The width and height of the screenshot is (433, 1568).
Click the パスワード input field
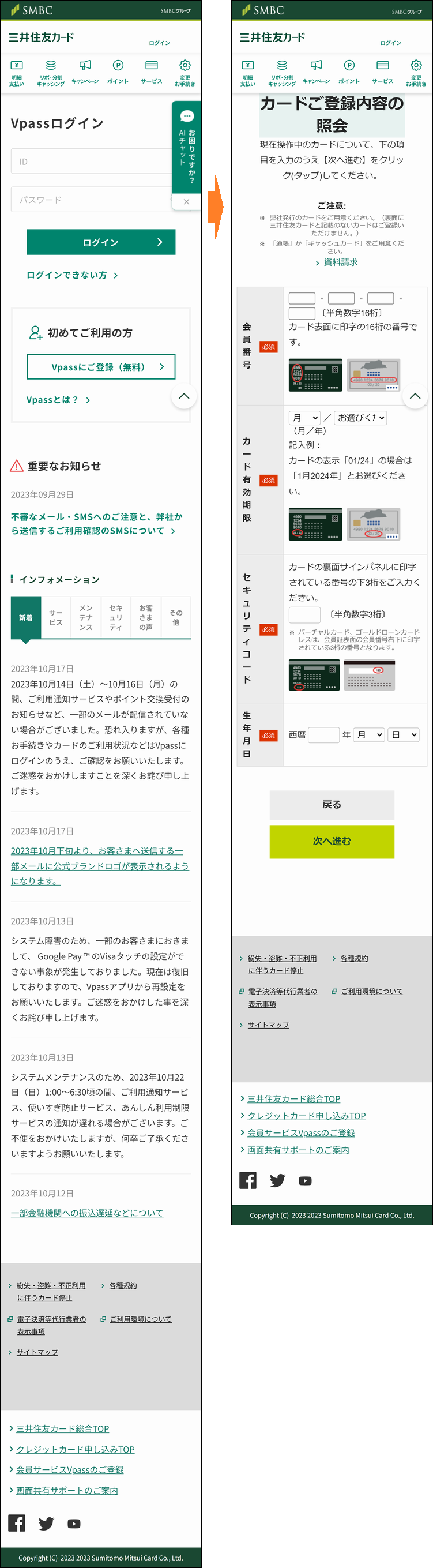pos(91,200)
